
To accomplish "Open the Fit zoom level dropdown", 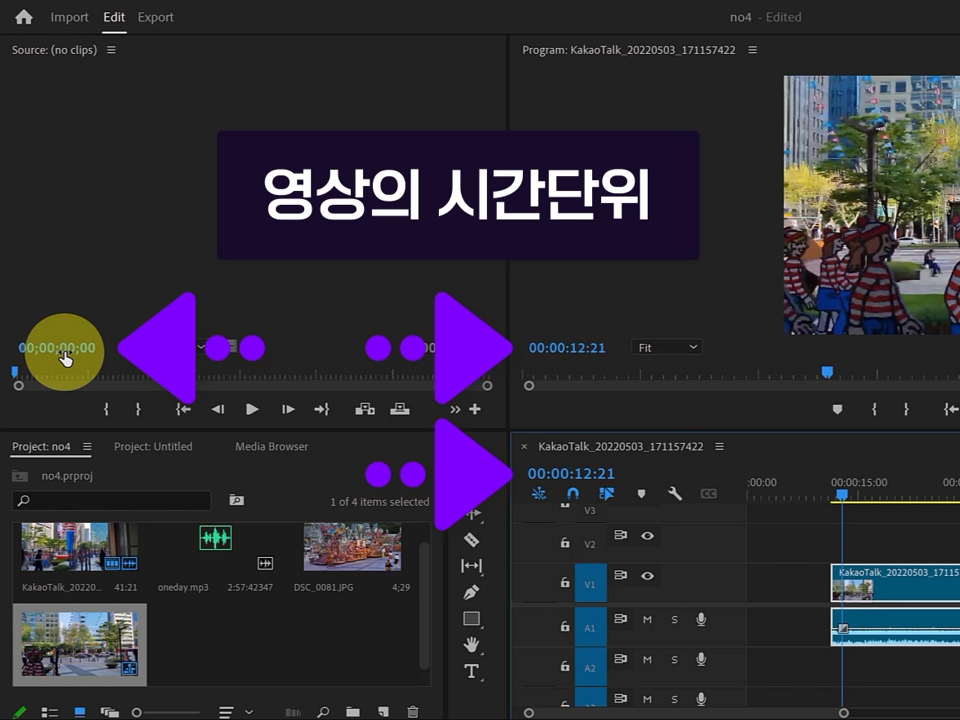I will (667, 348).
